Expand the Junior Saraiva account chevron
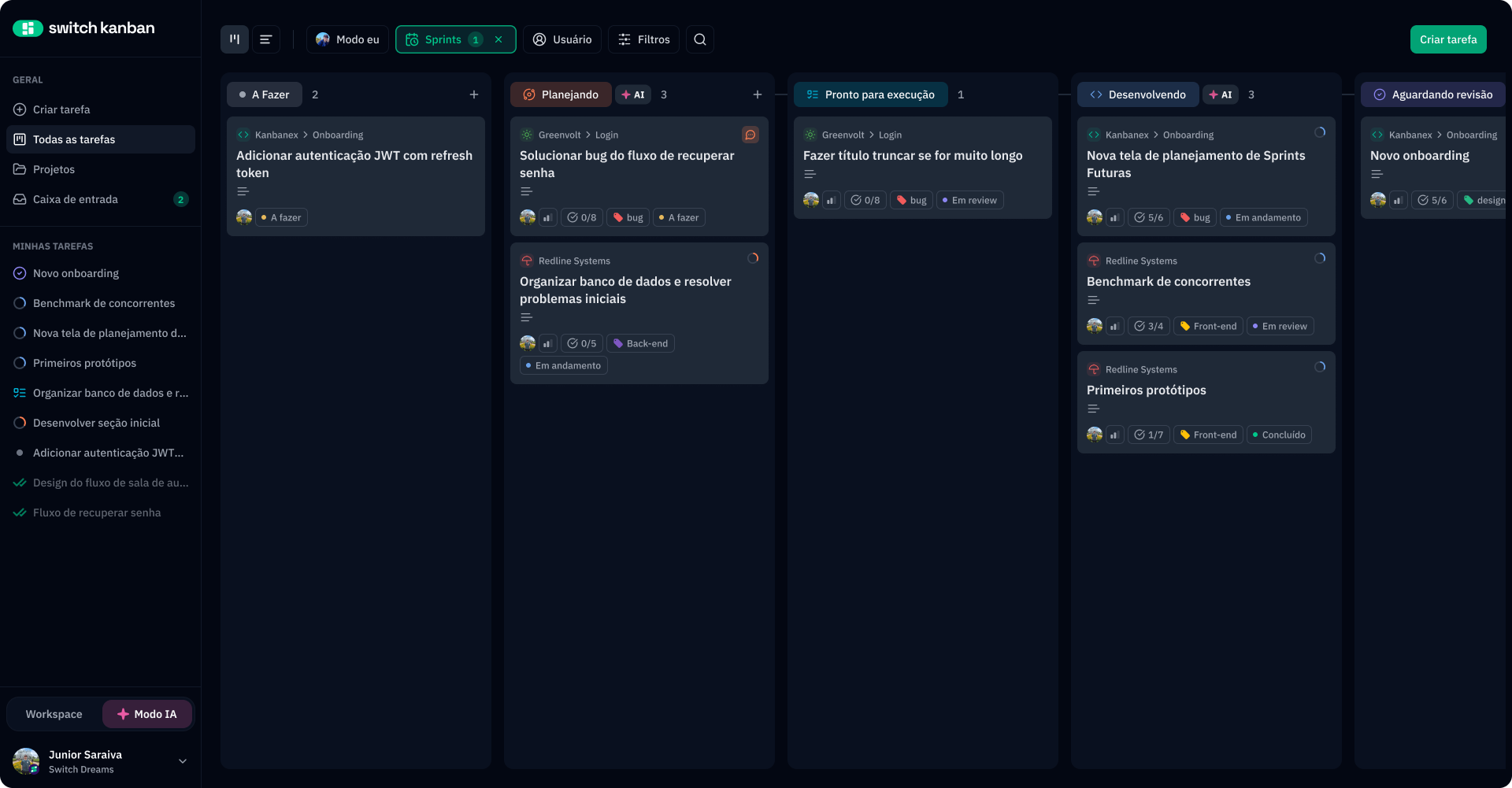Screen dimensions: 1512x788 (182, 761)
